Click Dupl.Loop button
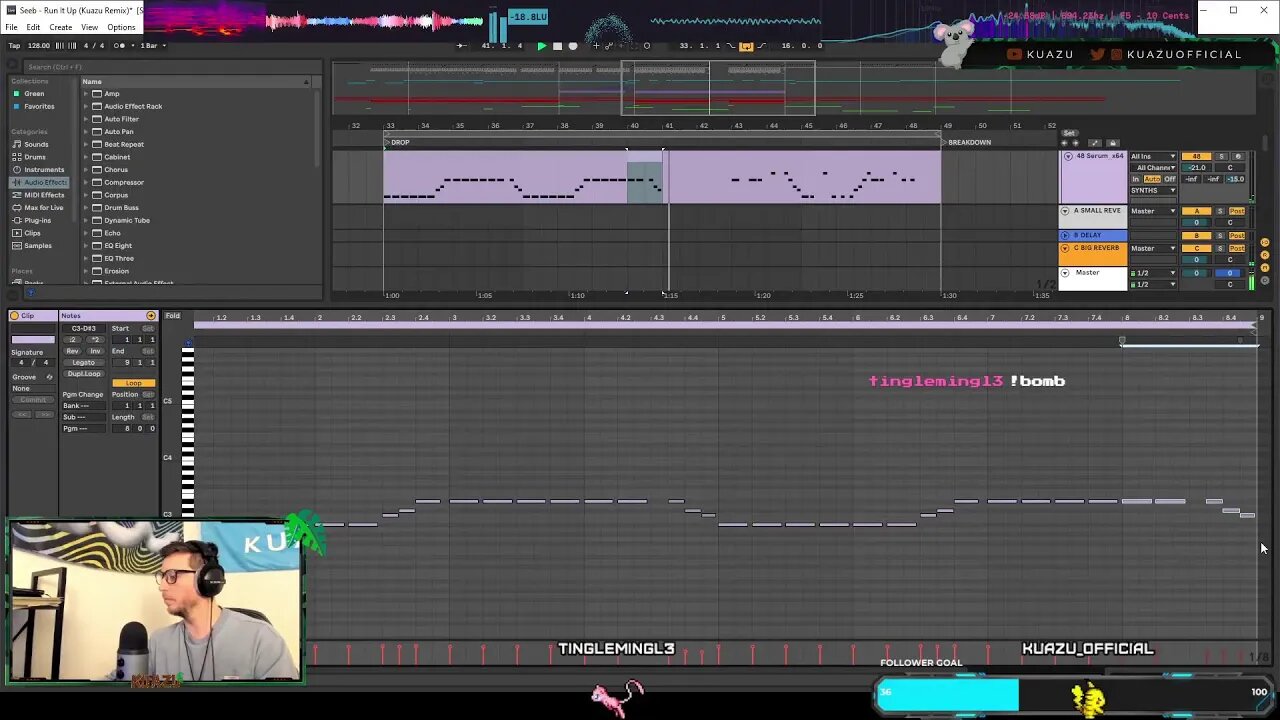Image resolution: width=1280 pixels, height=720 pixels. [83, 374]
